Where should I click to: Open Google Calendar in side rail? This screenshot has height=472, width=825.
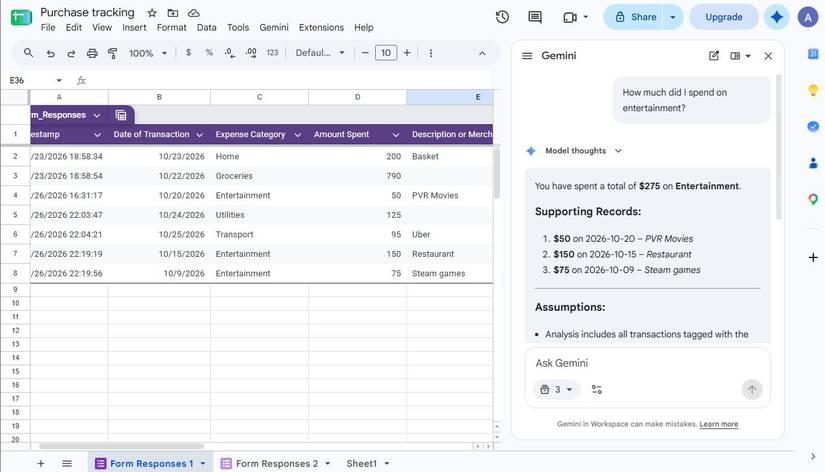point(813,54)
